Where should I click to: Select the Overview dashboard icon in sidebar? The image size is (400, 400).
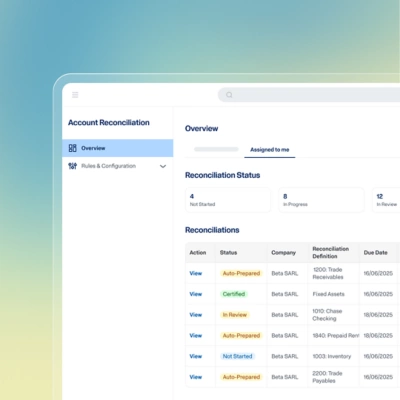72,148
